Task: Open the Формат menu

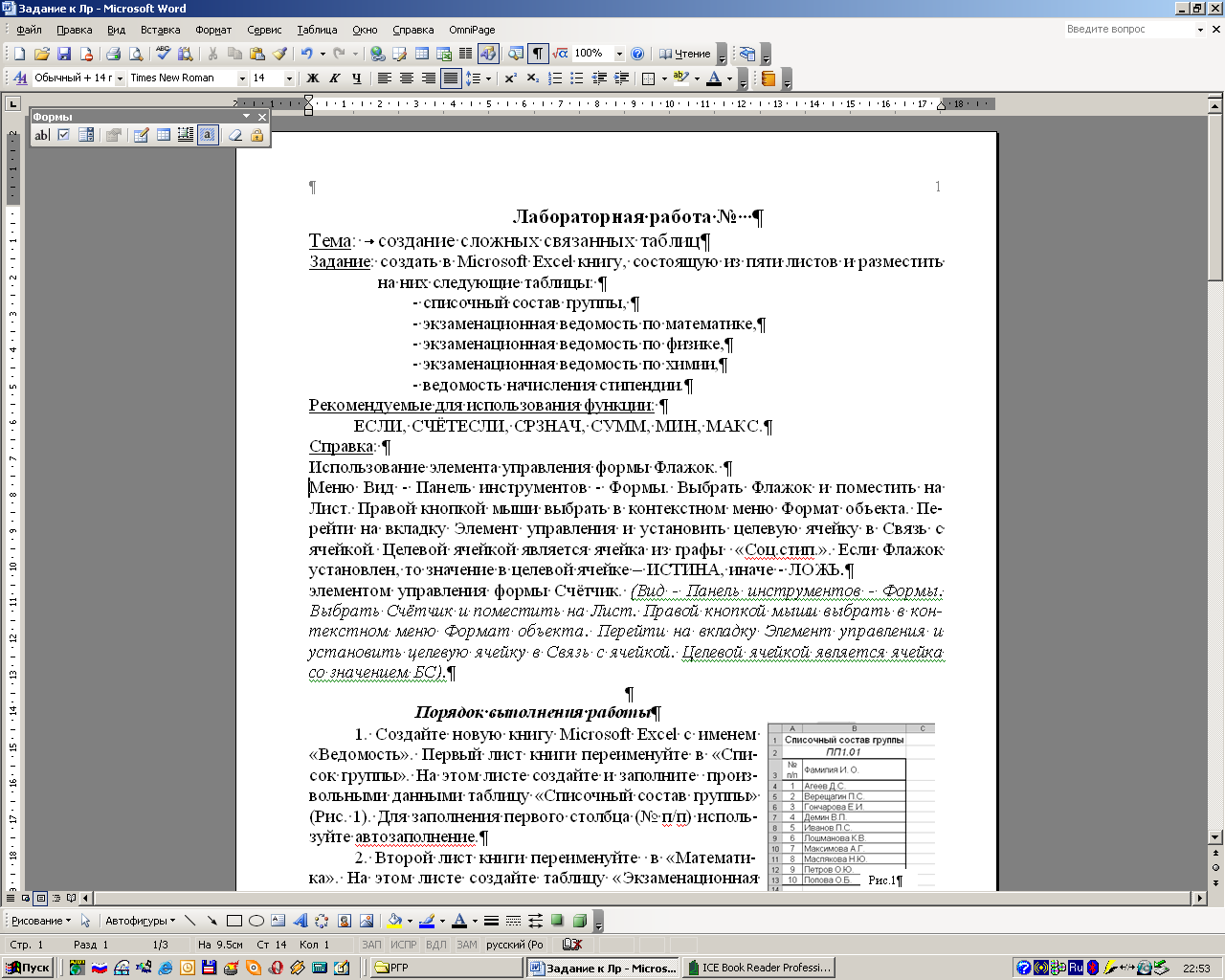Action: 213,30
